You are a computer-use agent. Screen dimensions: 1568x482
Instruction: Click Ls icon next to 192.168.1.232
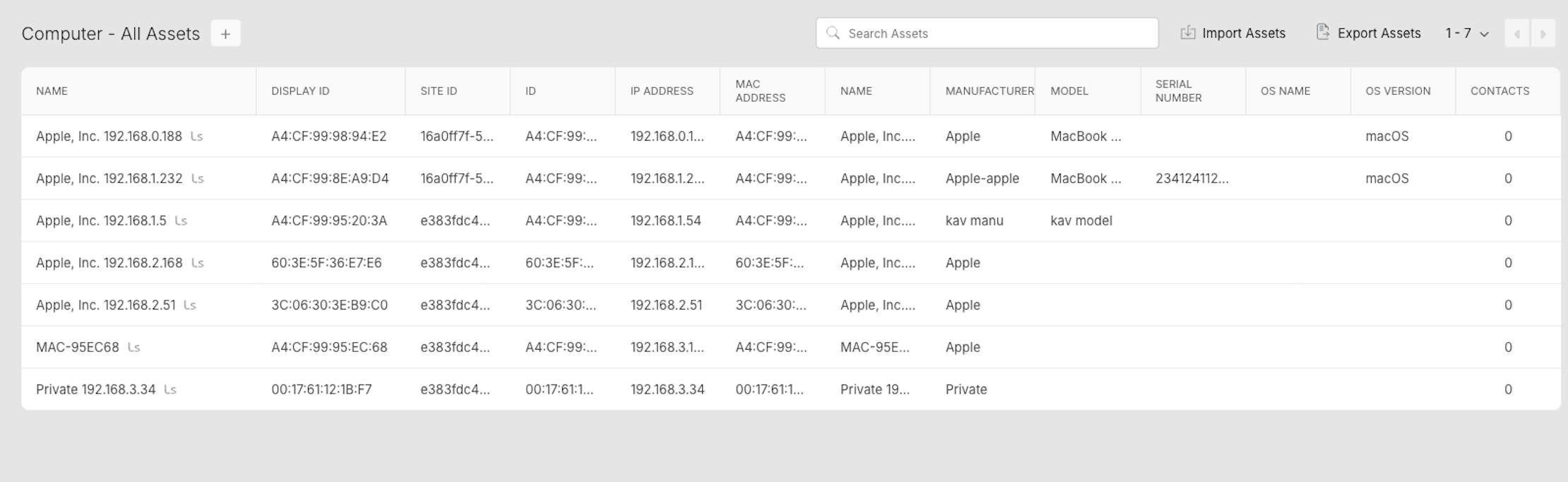coord(198,179)
